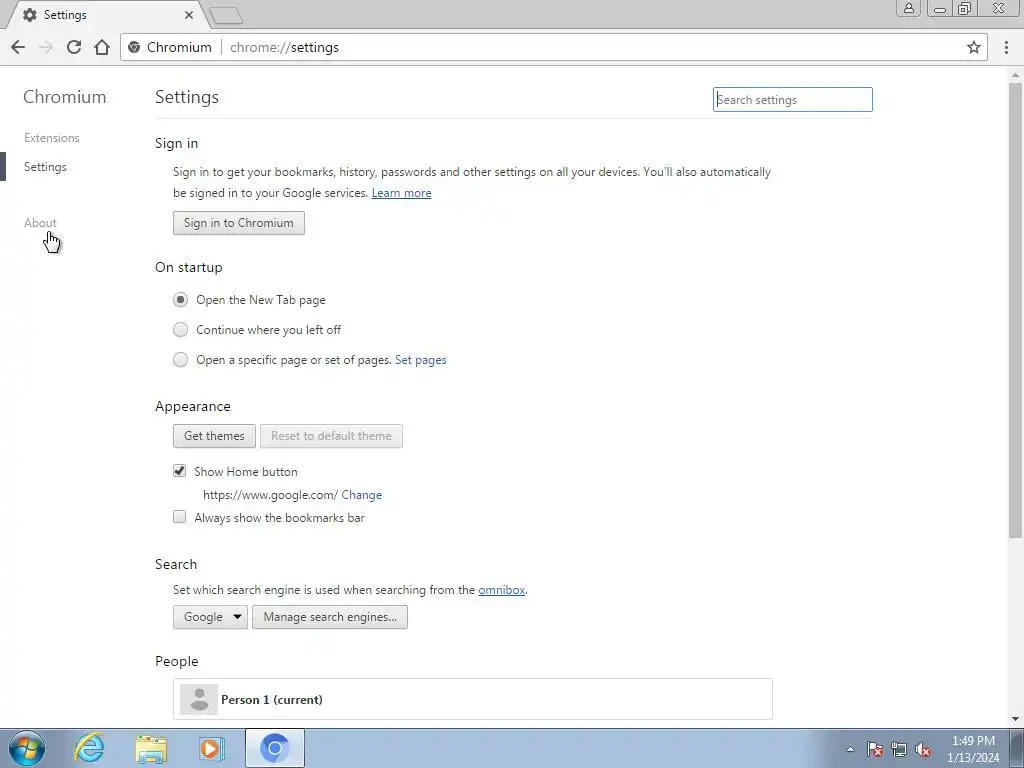1024x768 pixels.
Task: Click the Person 1 avatar icon
Action: (199, 699)
